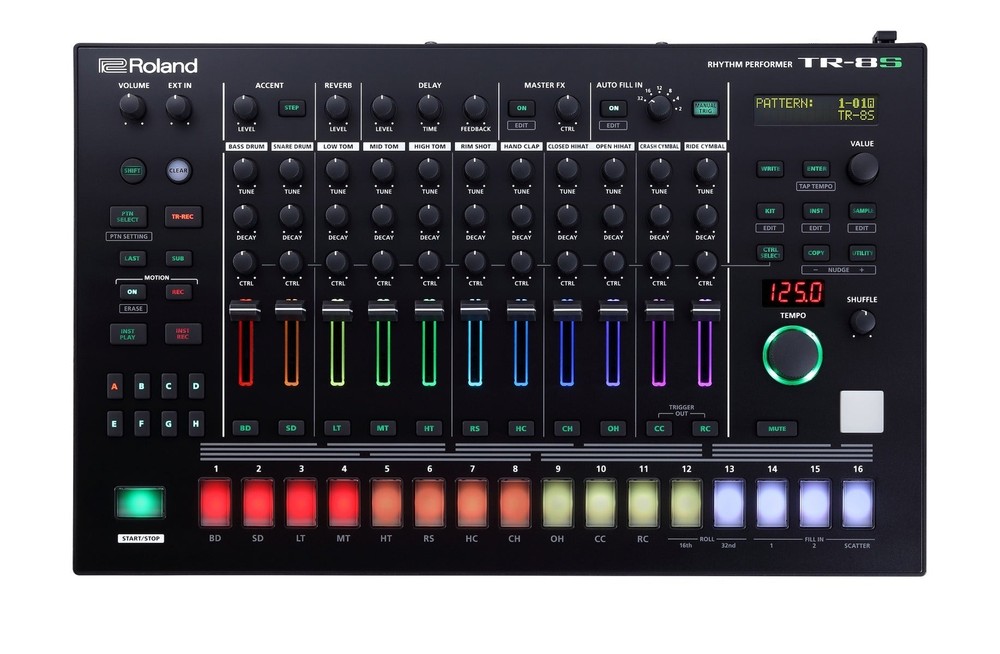Select pattern bank A button
The width and height of the screenshot is (1000, 654).
113,384
